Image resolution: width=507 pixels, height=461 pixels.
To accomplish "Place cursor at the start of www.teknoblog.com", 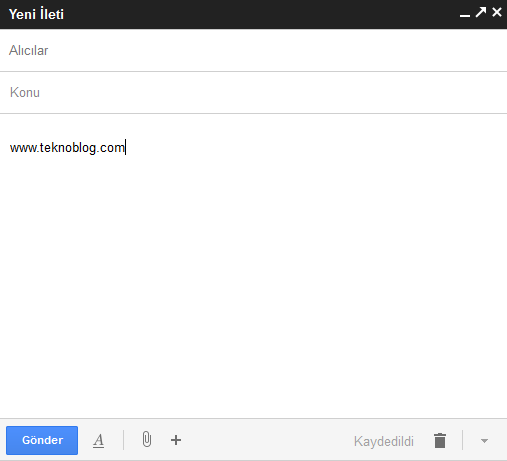I will click(10, 148).
